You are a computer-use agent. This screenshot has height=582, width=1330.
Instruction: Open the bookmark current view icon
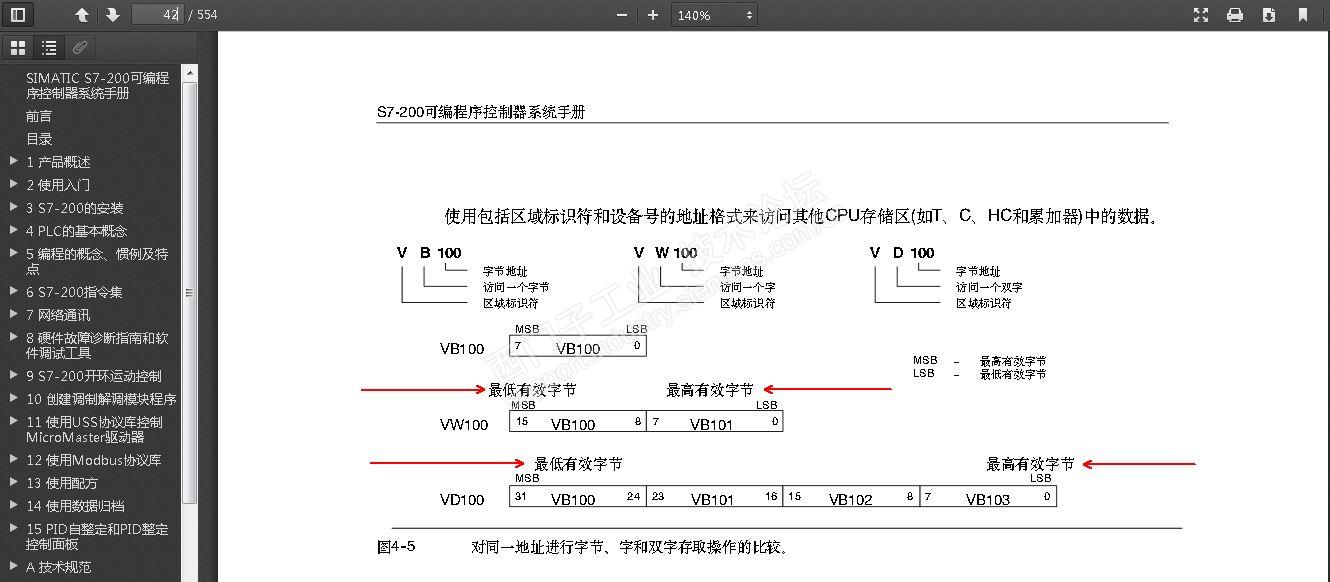(x=1302, y=15)
